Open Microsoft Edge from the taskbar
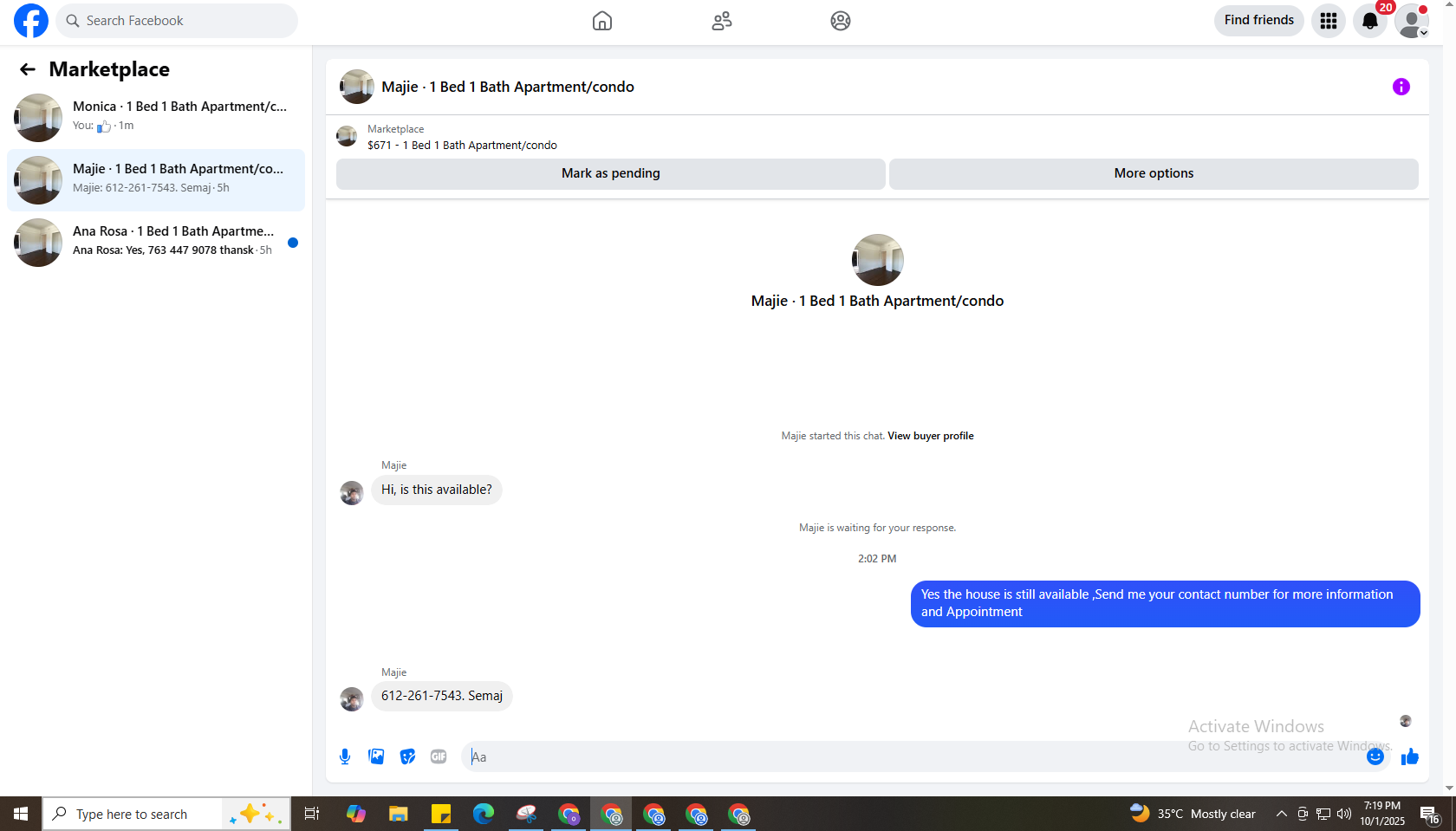Viewport: 1456px width, 831px height. click(x=484, y=814)
